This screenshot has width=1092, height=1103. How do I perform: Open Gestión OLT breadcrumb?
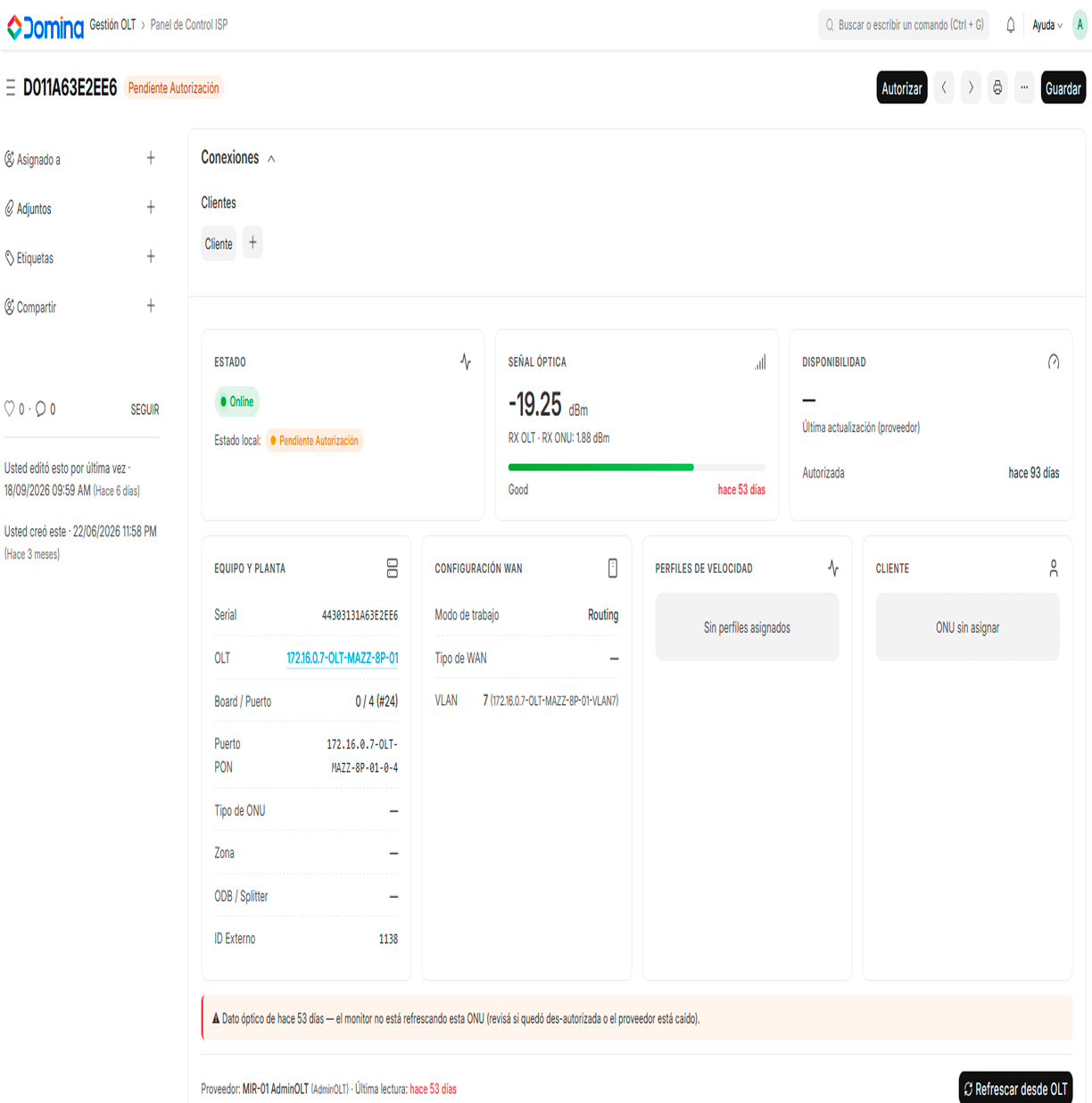click(112, 25)
